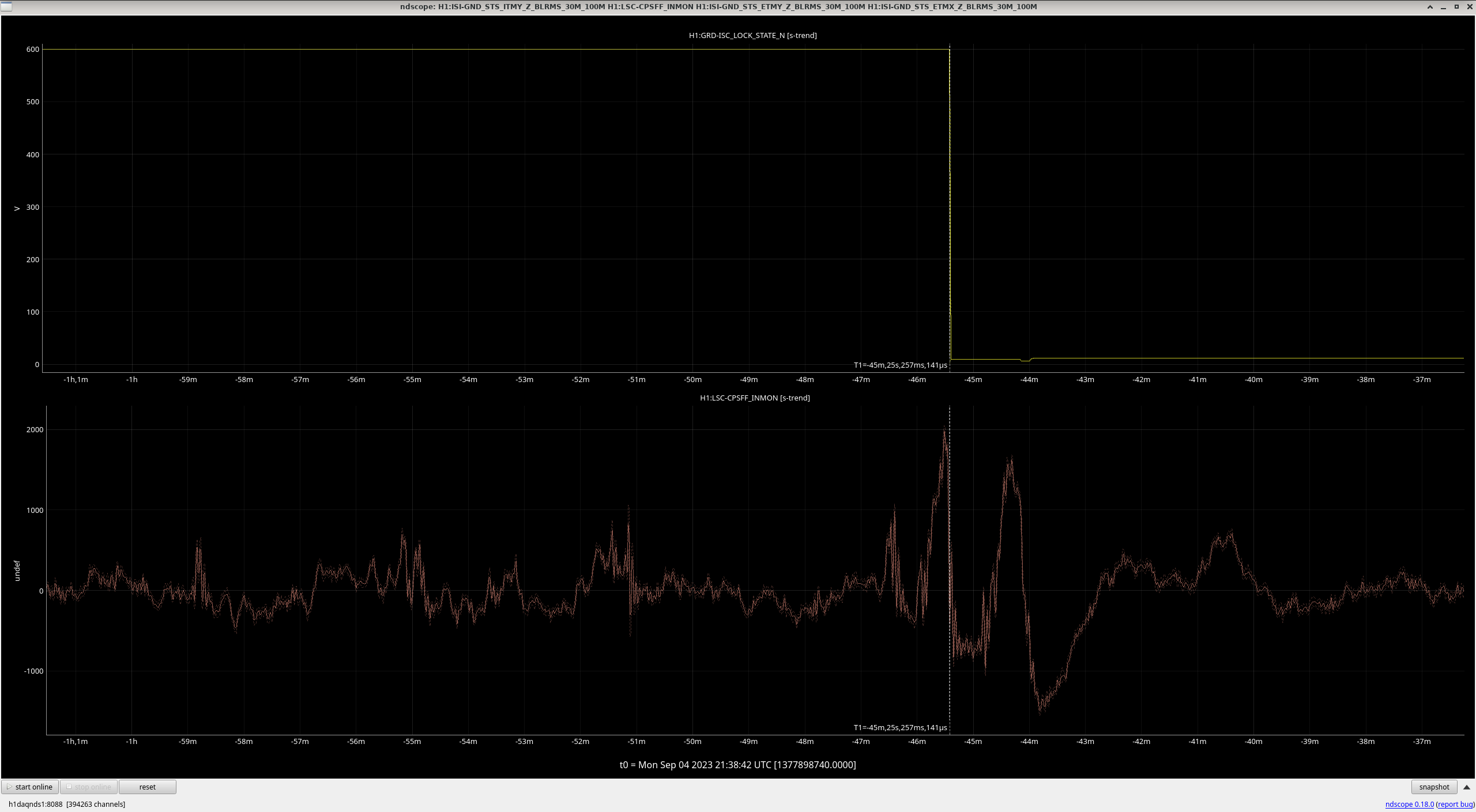The image size is (1476, 812).
Task: Click the 2000 tick on bottom plot y-axis
Action: [x=35, y=429]
